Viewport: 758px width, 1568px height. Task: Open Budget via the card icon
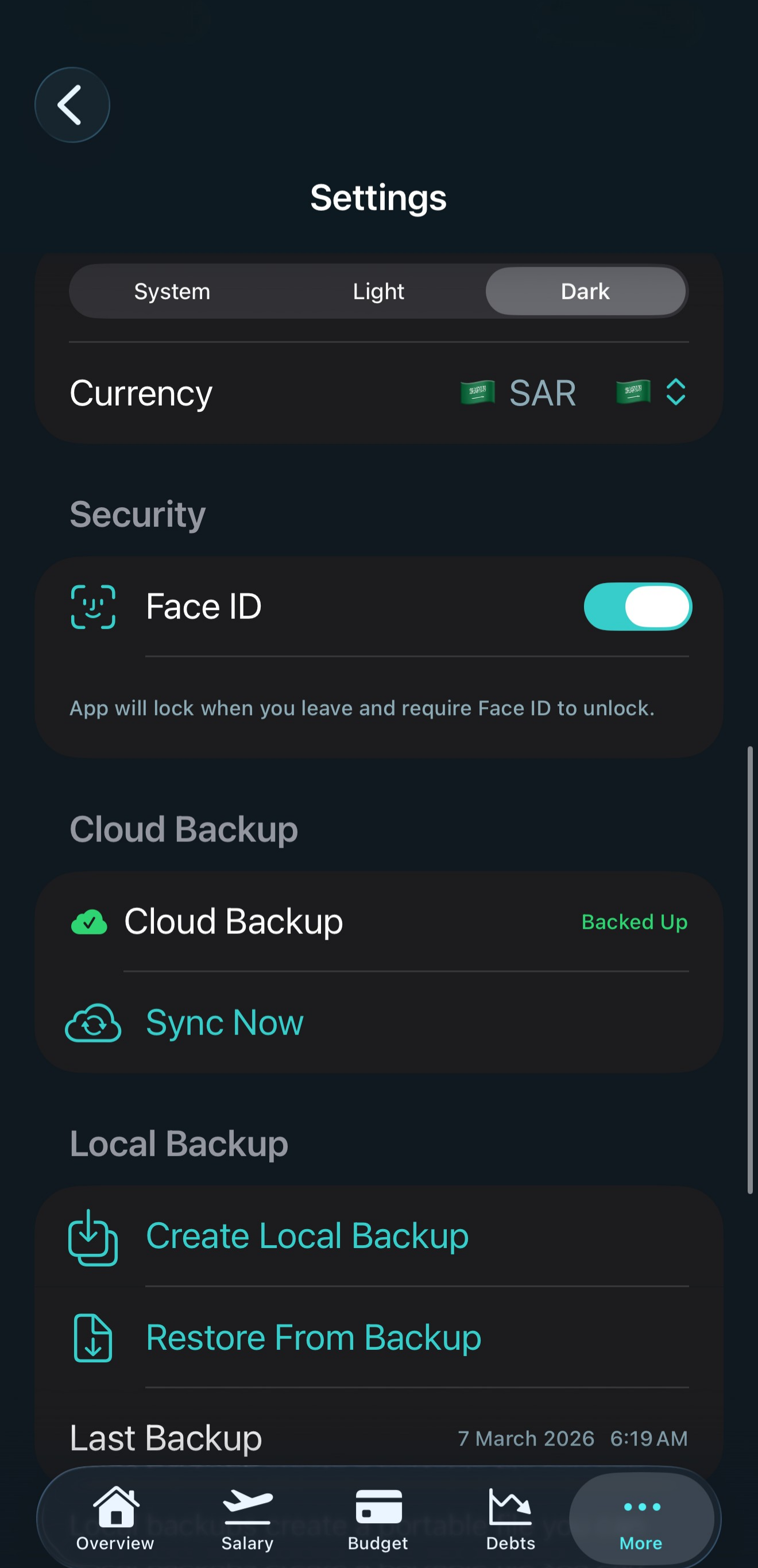pyautogui.click(x=378, y=1508)
